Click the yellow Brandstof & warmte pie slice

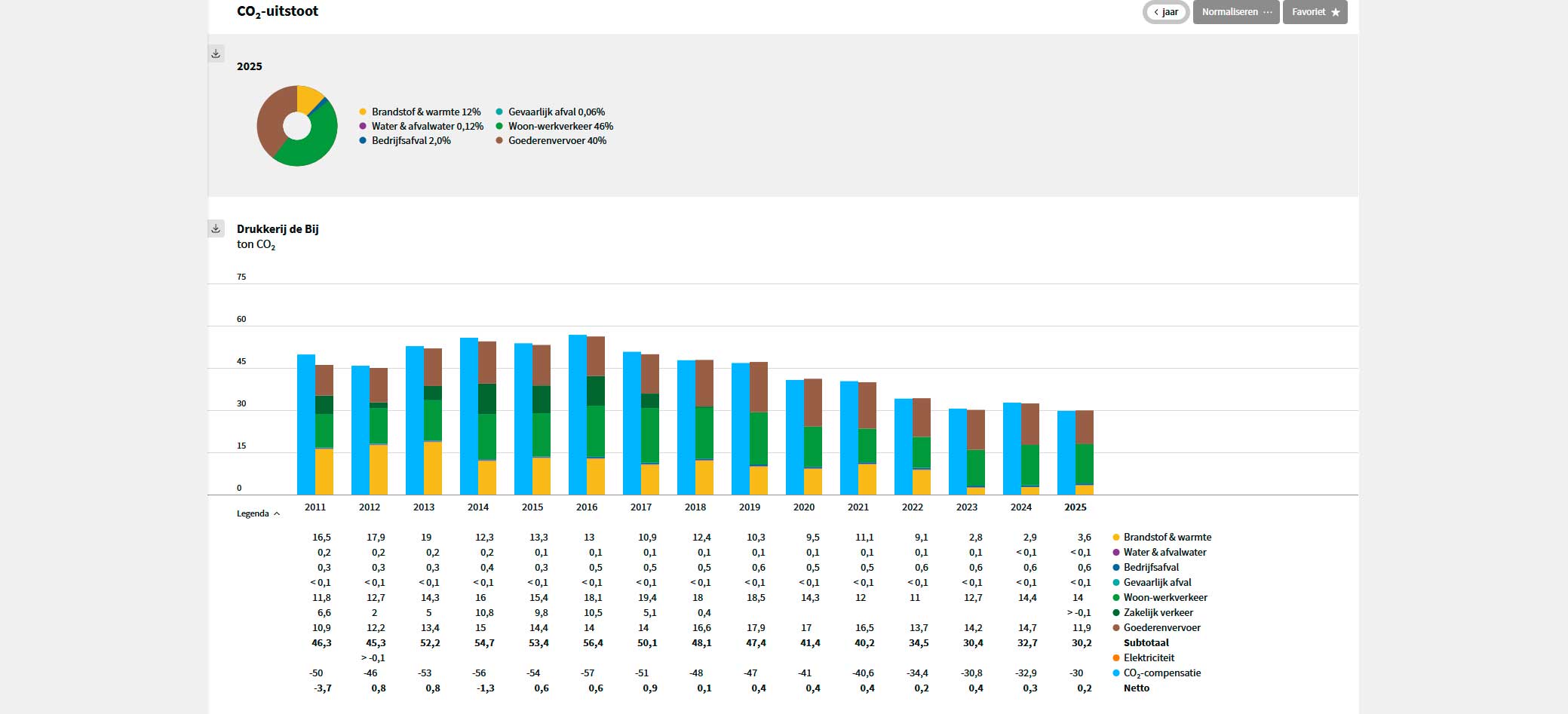coord(308,99)
